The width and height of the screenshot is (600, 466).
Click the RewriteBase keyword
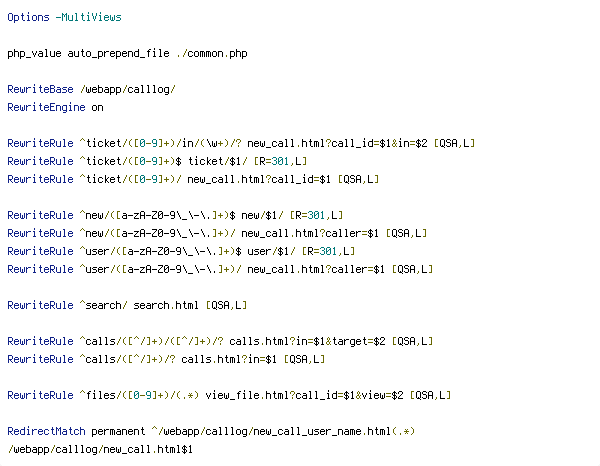(40, 89)
